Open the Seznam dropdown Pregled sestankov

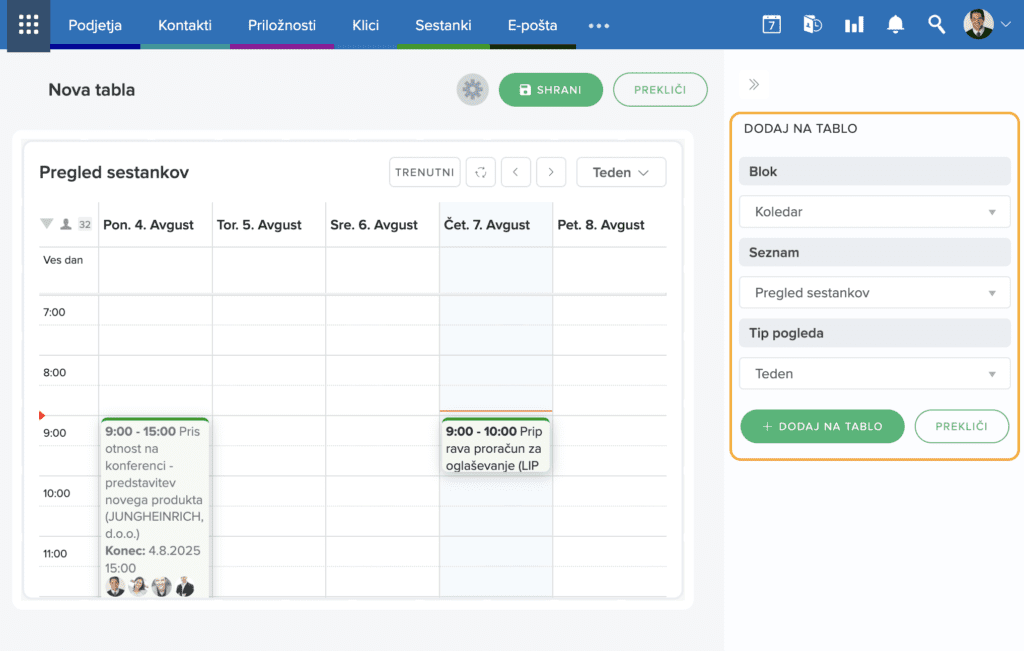click(875, 293)
